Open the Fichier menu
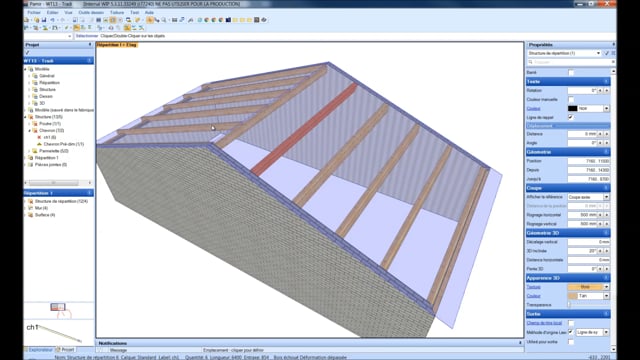 tap(34, 13)
